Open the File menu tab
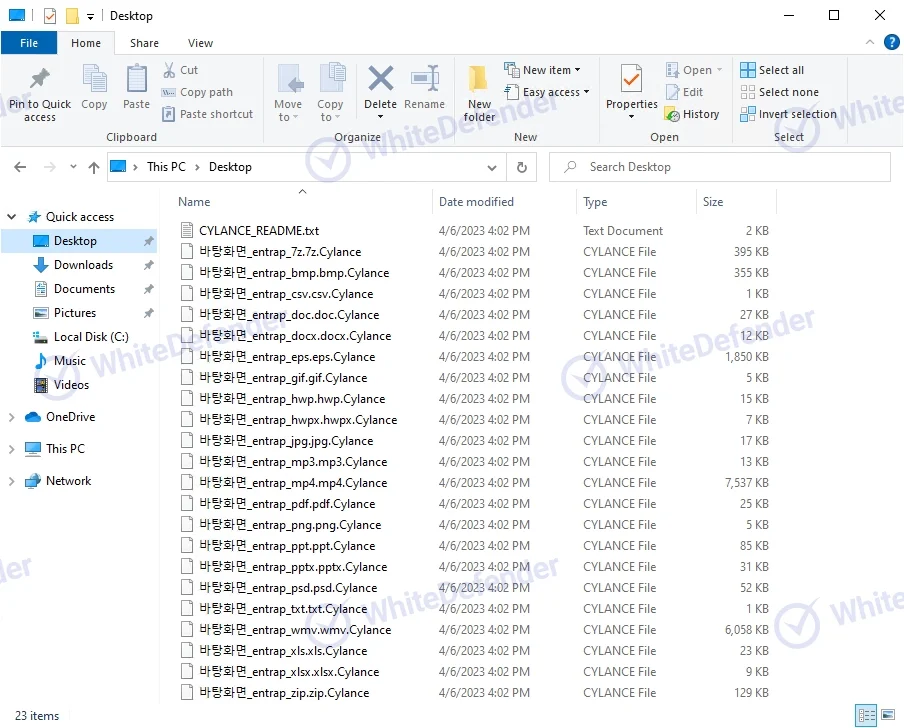The width and height of the screenshot is (904, 728). [x=29, y=43]
